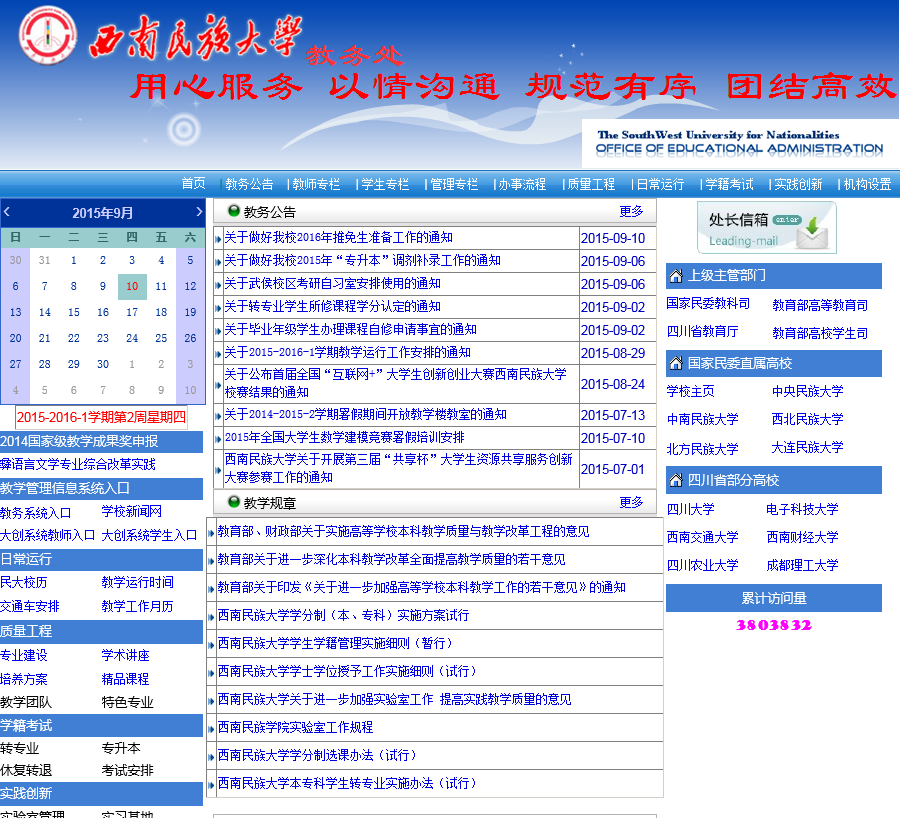Open 学生专栏 navigation menu item
This screenshot has width=900, height=818.
tap(385, 184)
